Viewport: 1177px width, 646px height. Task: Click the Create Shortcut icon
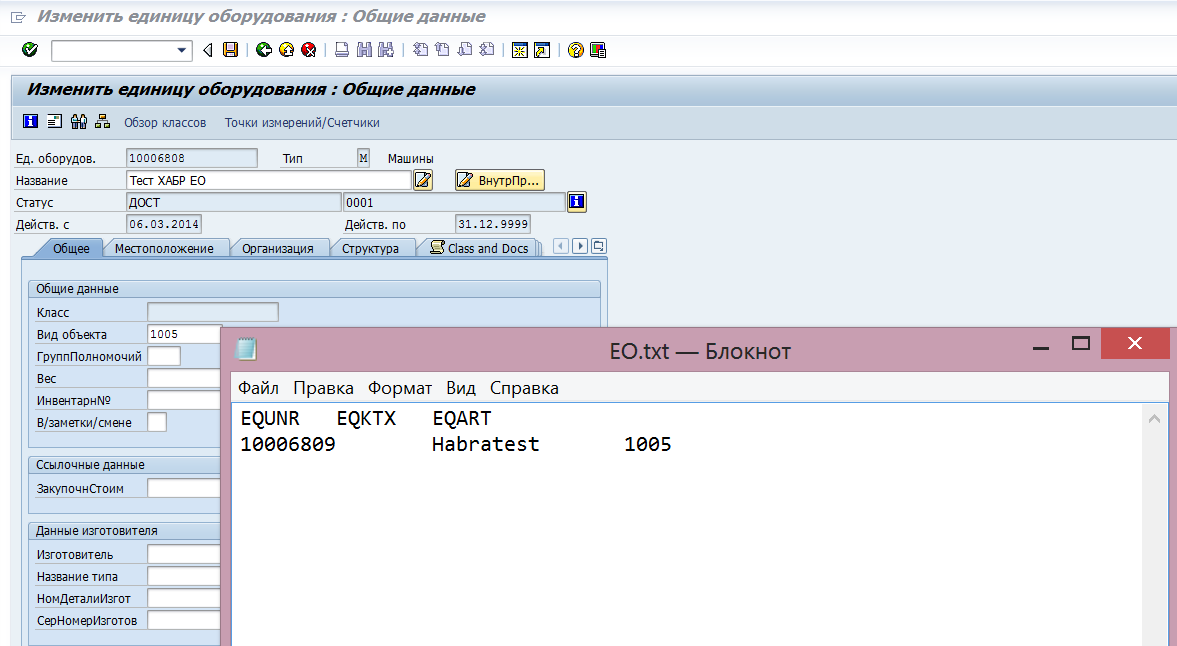(x=542, y=50)
